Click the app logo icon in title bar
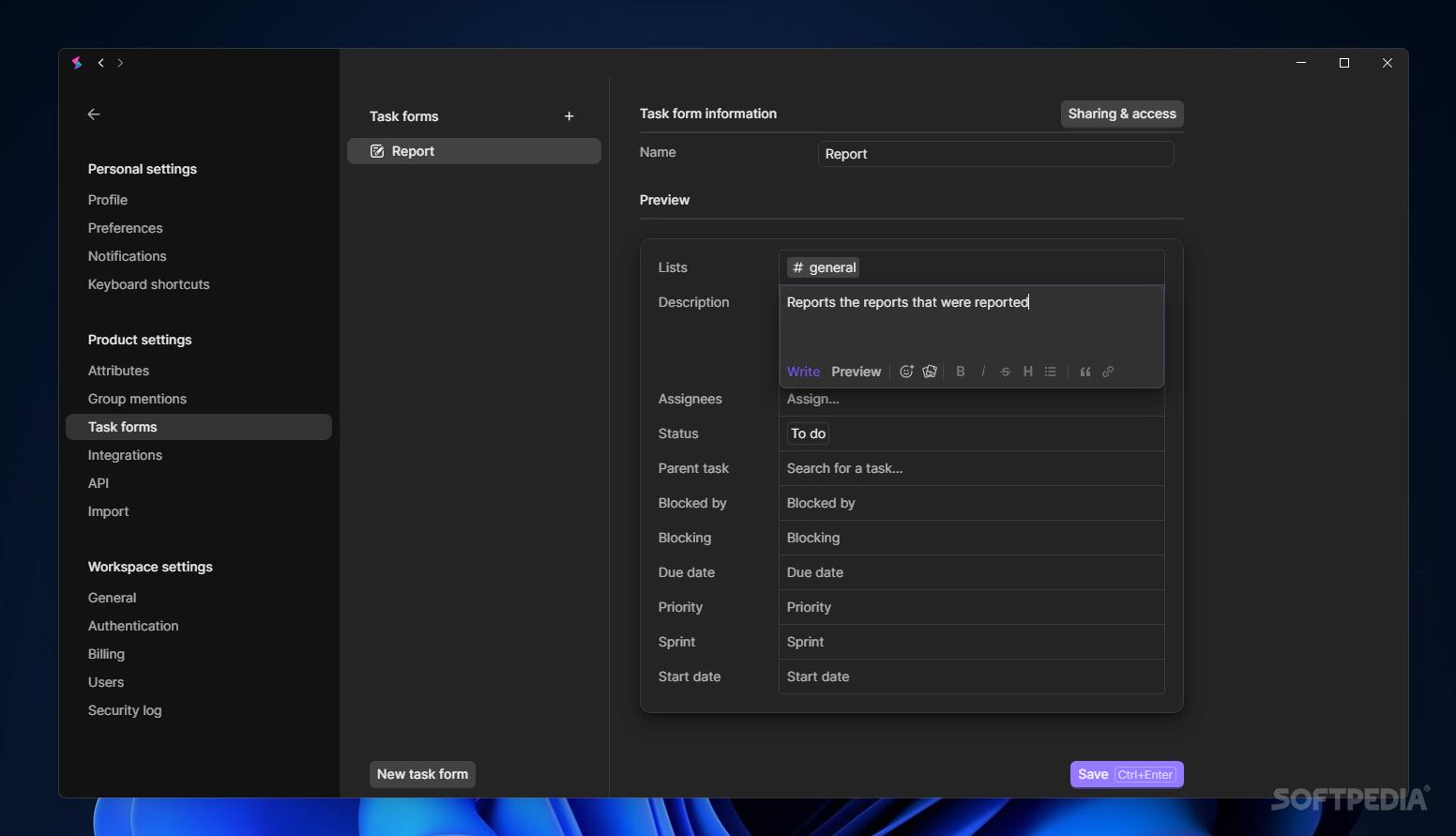The width and height of the screenshot is (1456, 836). click(x=77, y=63)
